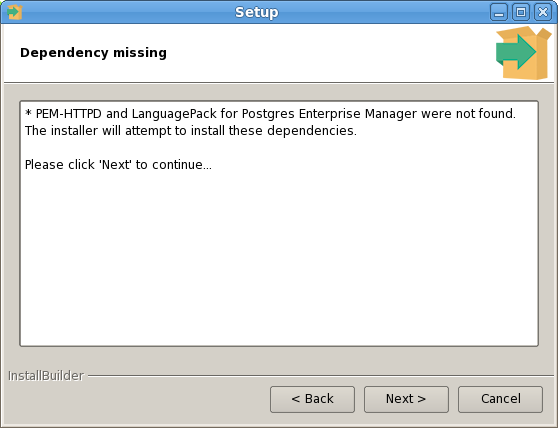This screenshot has height=428, width=558.
Task: Click the installer box logo
Action: coord(523,53)
